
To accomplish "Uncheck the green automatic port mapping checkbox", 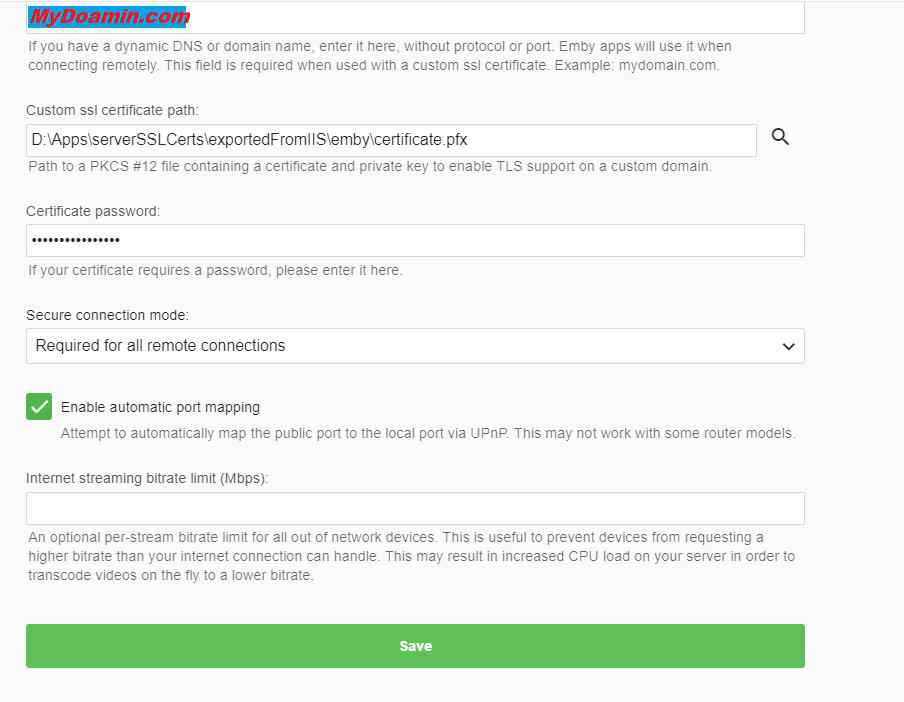I will 39,407.
